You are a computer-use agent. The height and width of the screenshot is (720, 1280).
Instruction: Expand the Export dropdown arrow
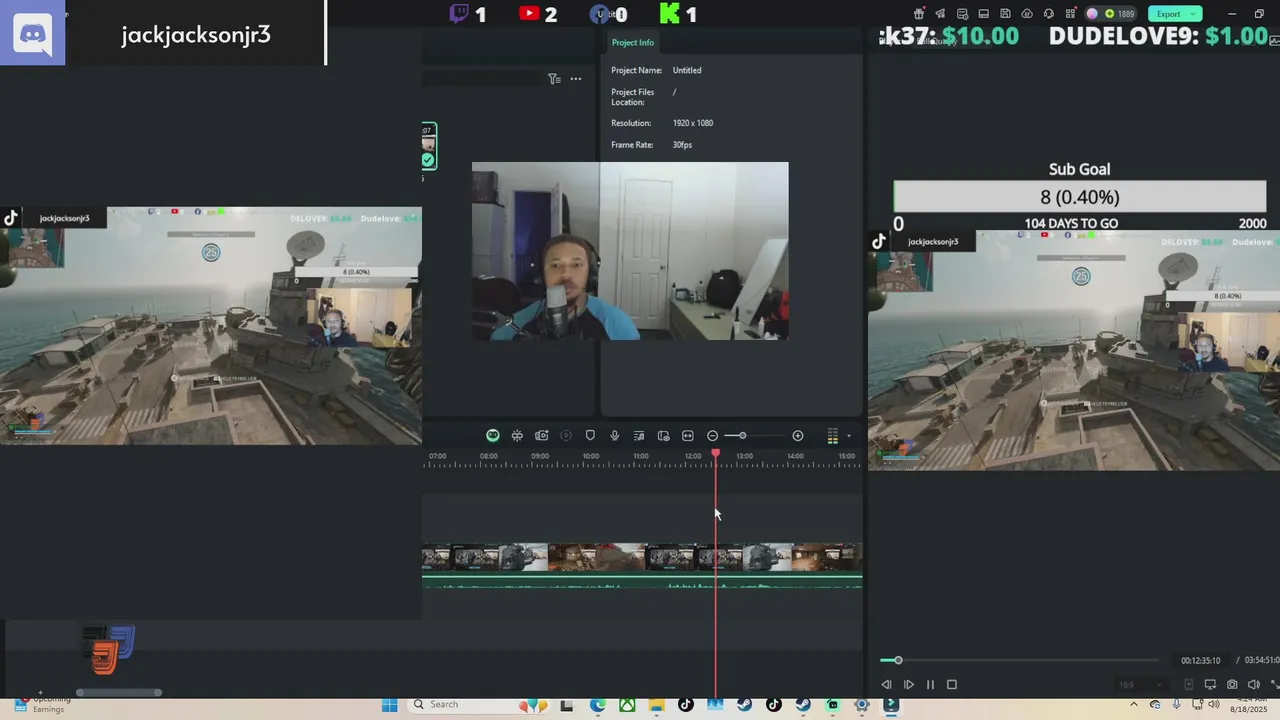(1193, 14)
